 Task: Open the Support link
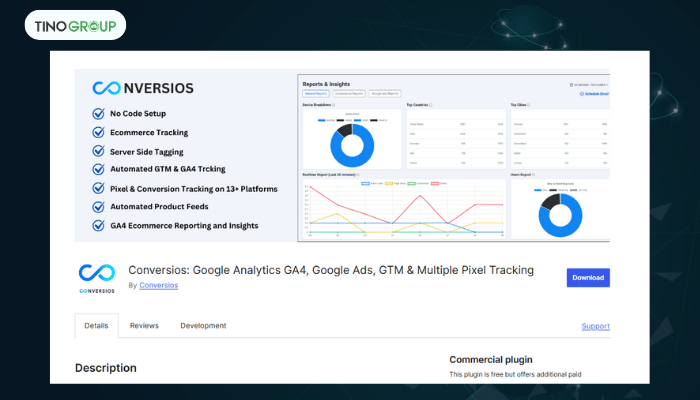pyautogui.click(x=595, y=327)
